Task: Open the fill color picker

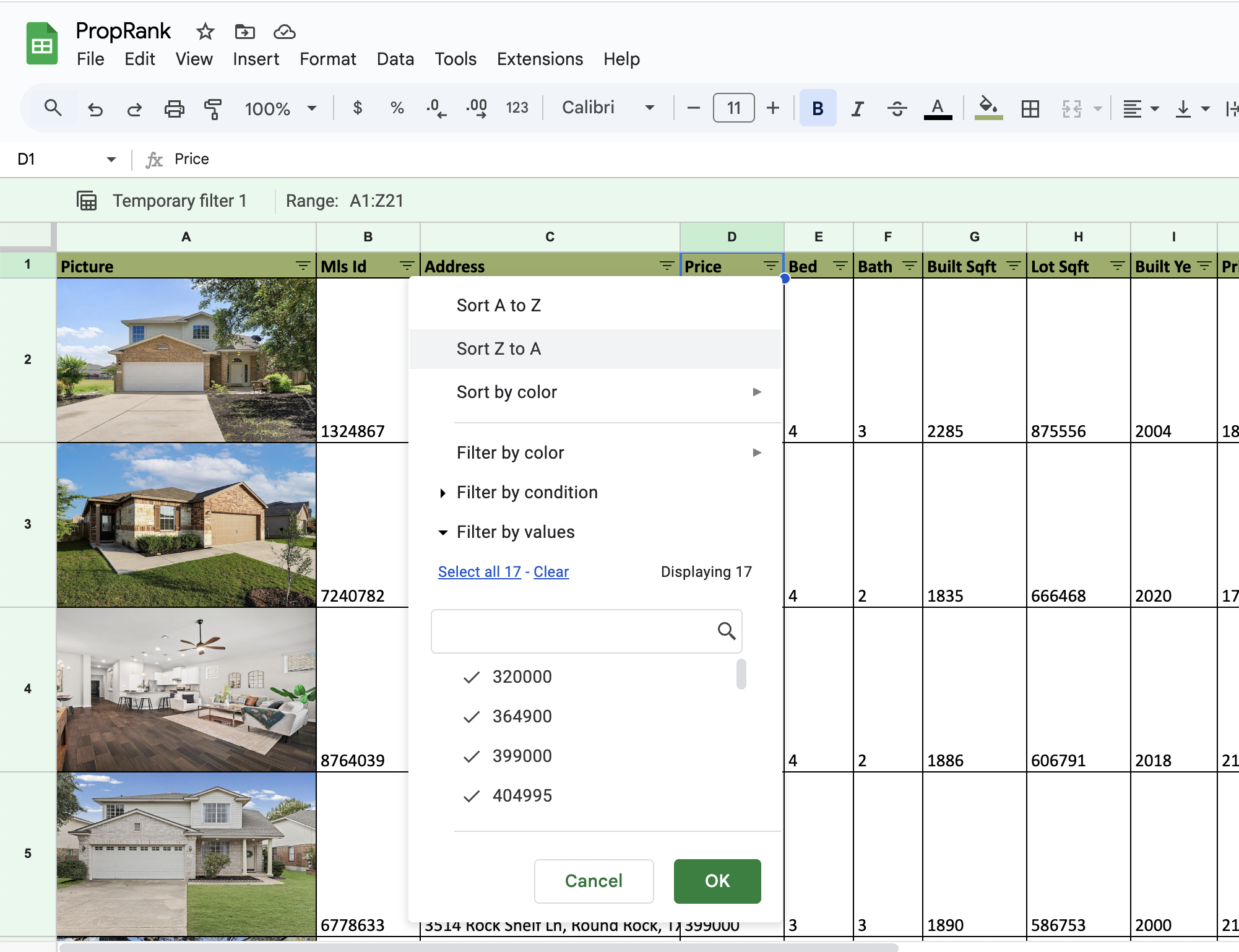Action: pos(988,108)
